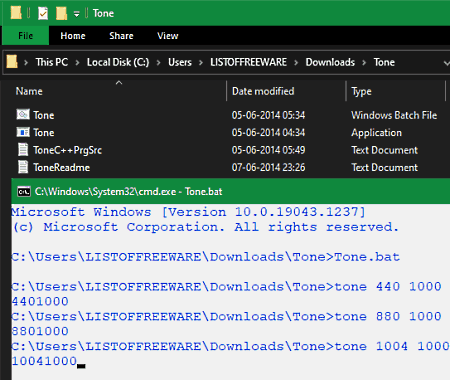Click the Microsoft Windows version line

coord(189,212)
